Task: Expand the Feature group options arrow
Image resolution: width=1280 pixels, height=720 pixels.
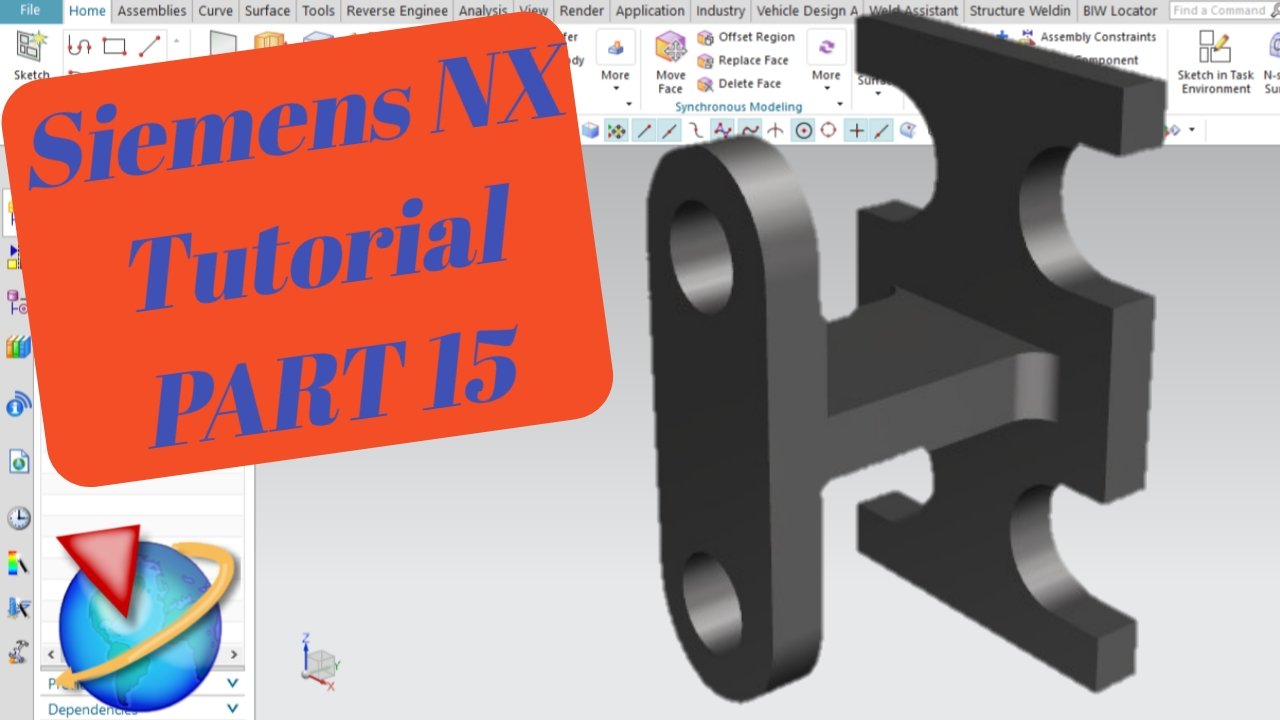Action: (x=629, y=104)
